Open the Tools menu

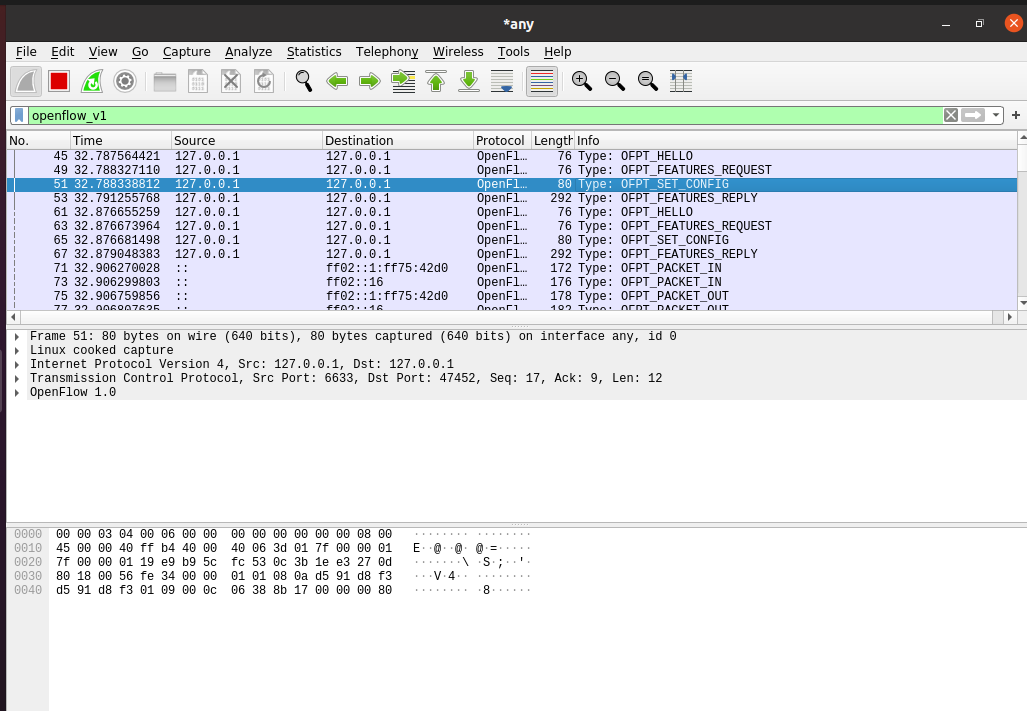(513, 52)
